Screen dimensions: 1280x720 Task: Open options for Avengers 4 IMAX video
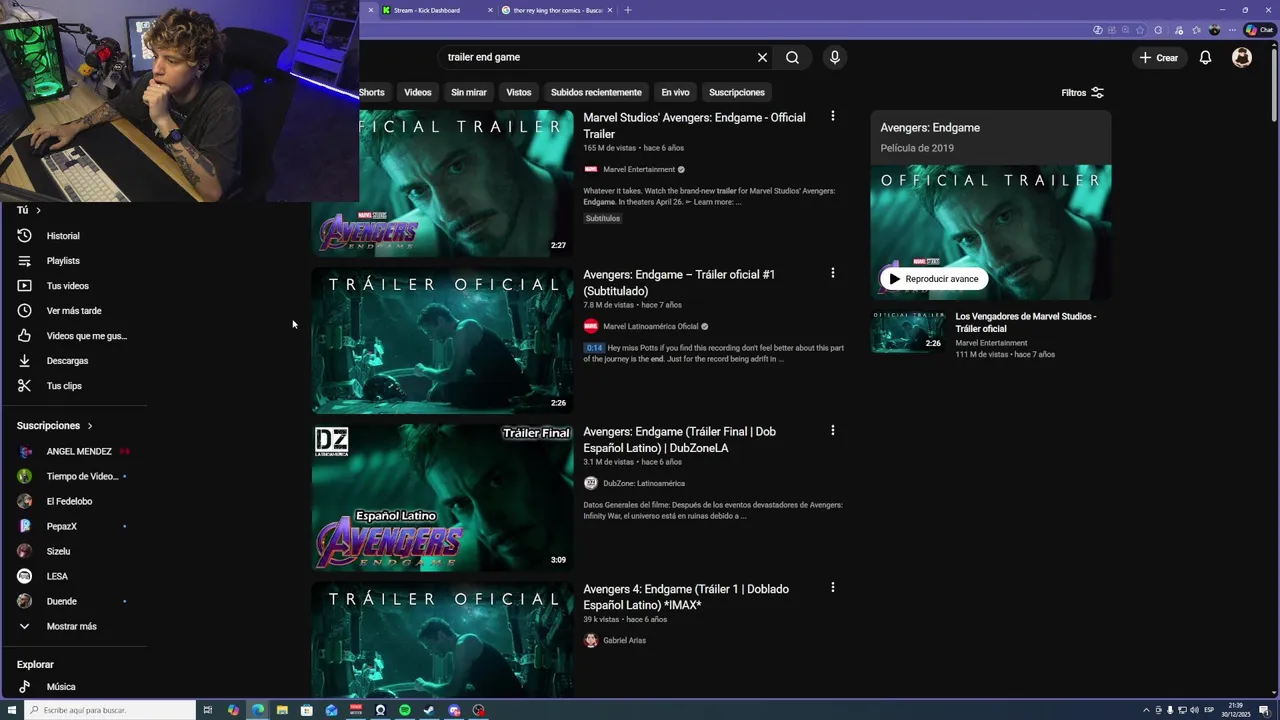click(x=832, y=587)
